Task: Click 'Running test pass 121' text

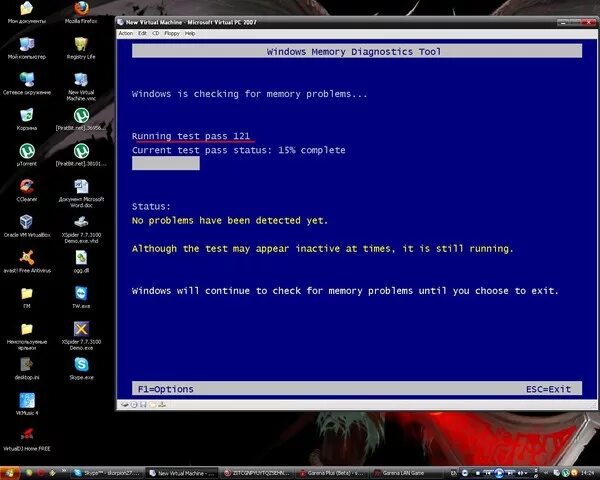Action: click(191, 136)
